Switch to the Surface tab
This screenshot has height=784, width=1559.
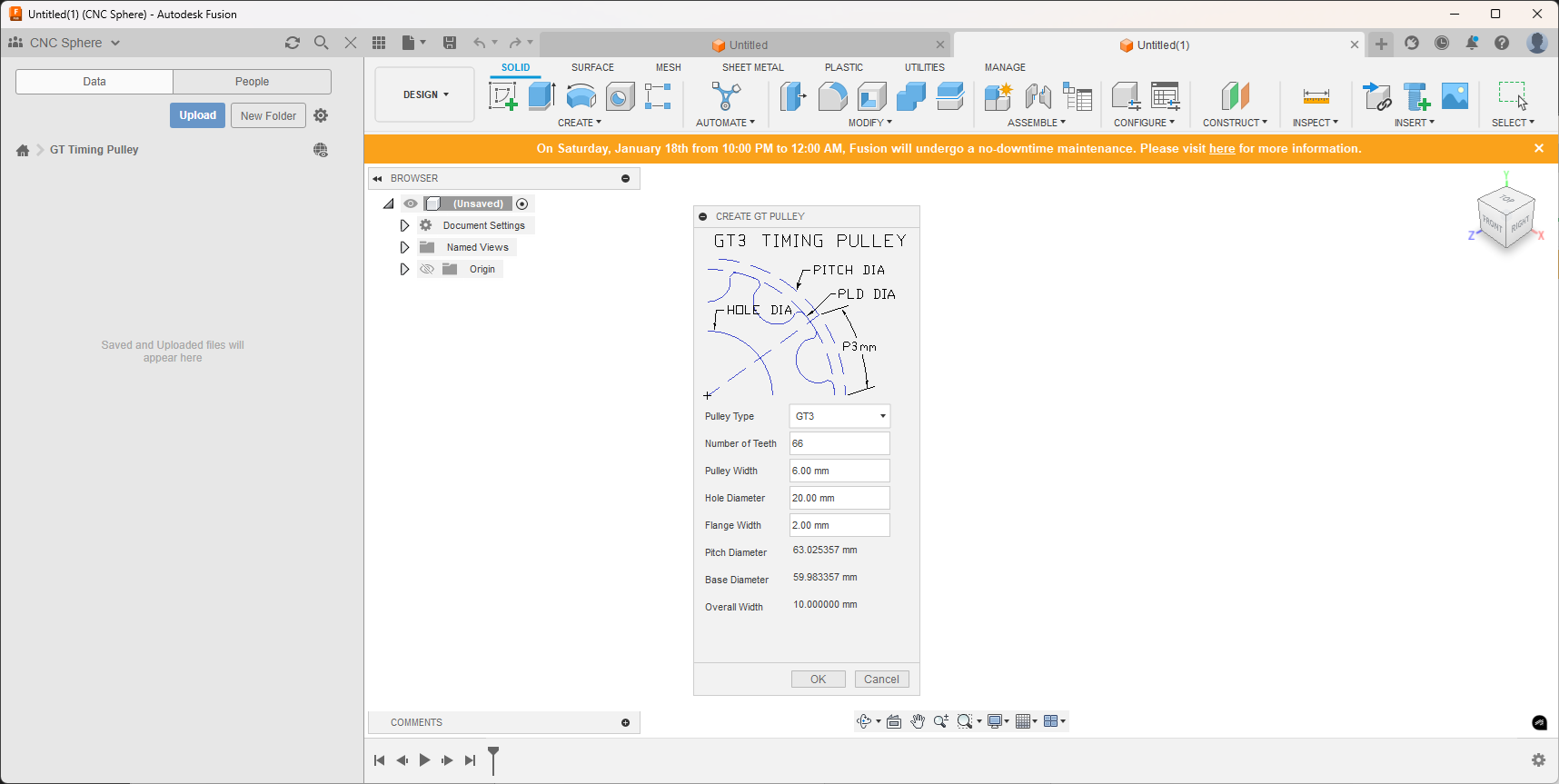(592, 67)
